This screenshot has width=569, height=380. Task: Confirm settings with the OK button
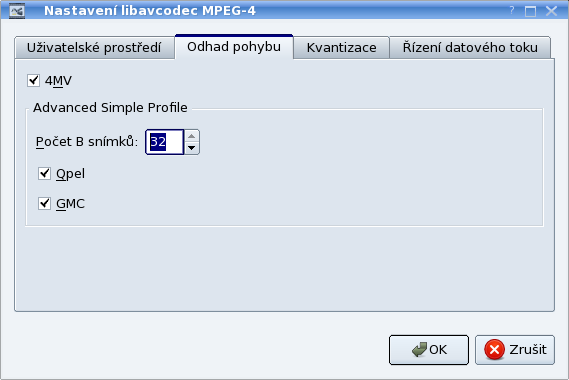coord(429,350)
